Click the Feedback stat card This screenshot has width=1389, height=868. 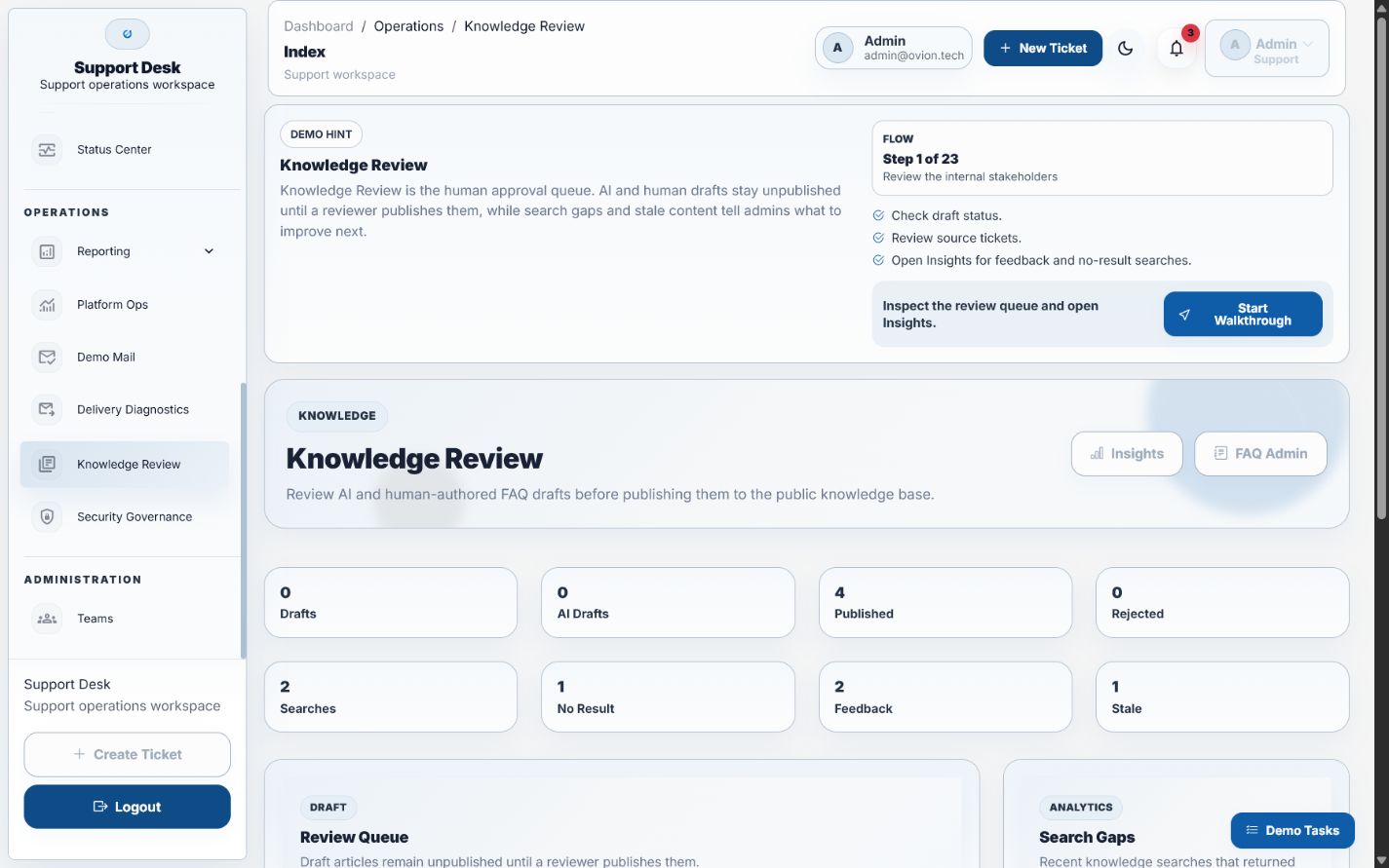(945, 698)
